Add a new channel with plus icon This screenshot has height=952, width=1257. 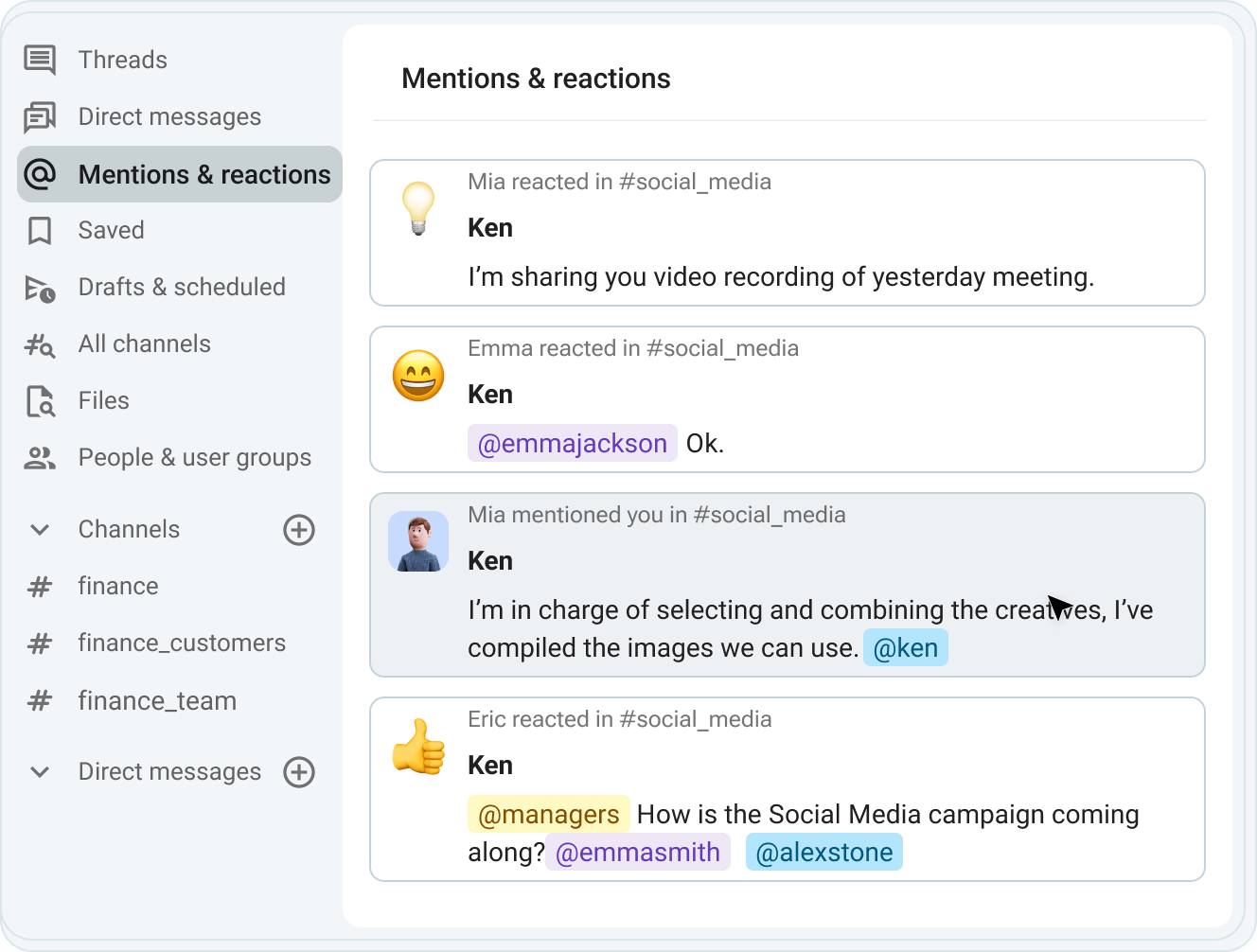(x=299, y=530)
